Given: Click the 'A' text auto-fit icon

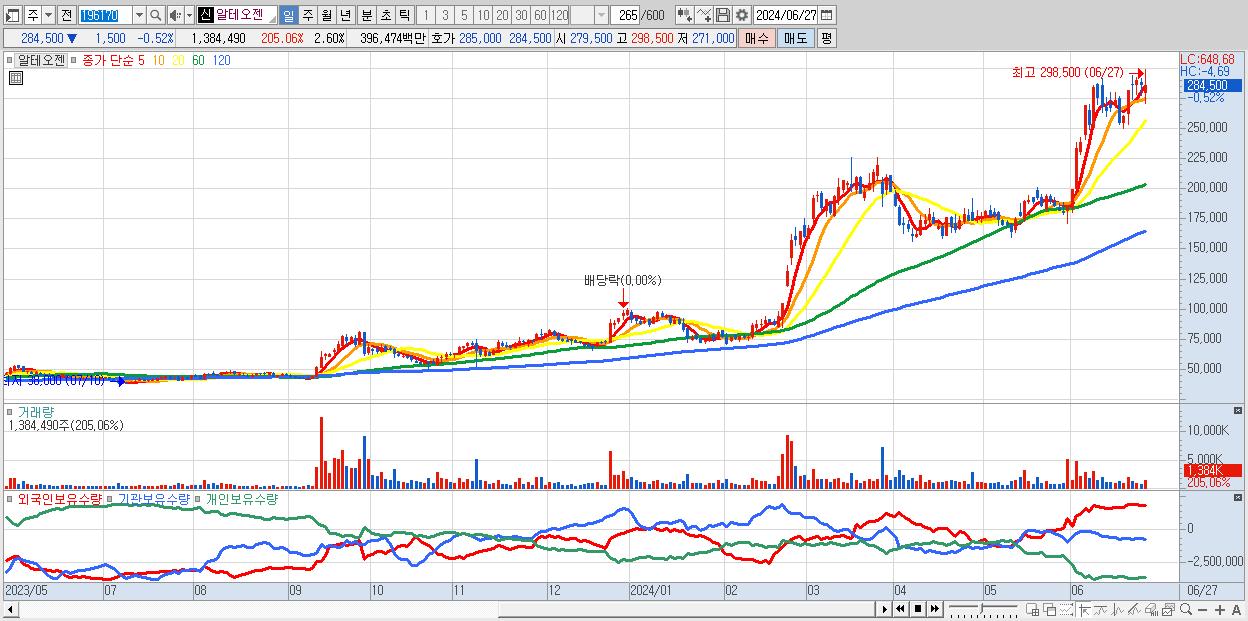Looking at the screenshot, I should pos(1236,610).
